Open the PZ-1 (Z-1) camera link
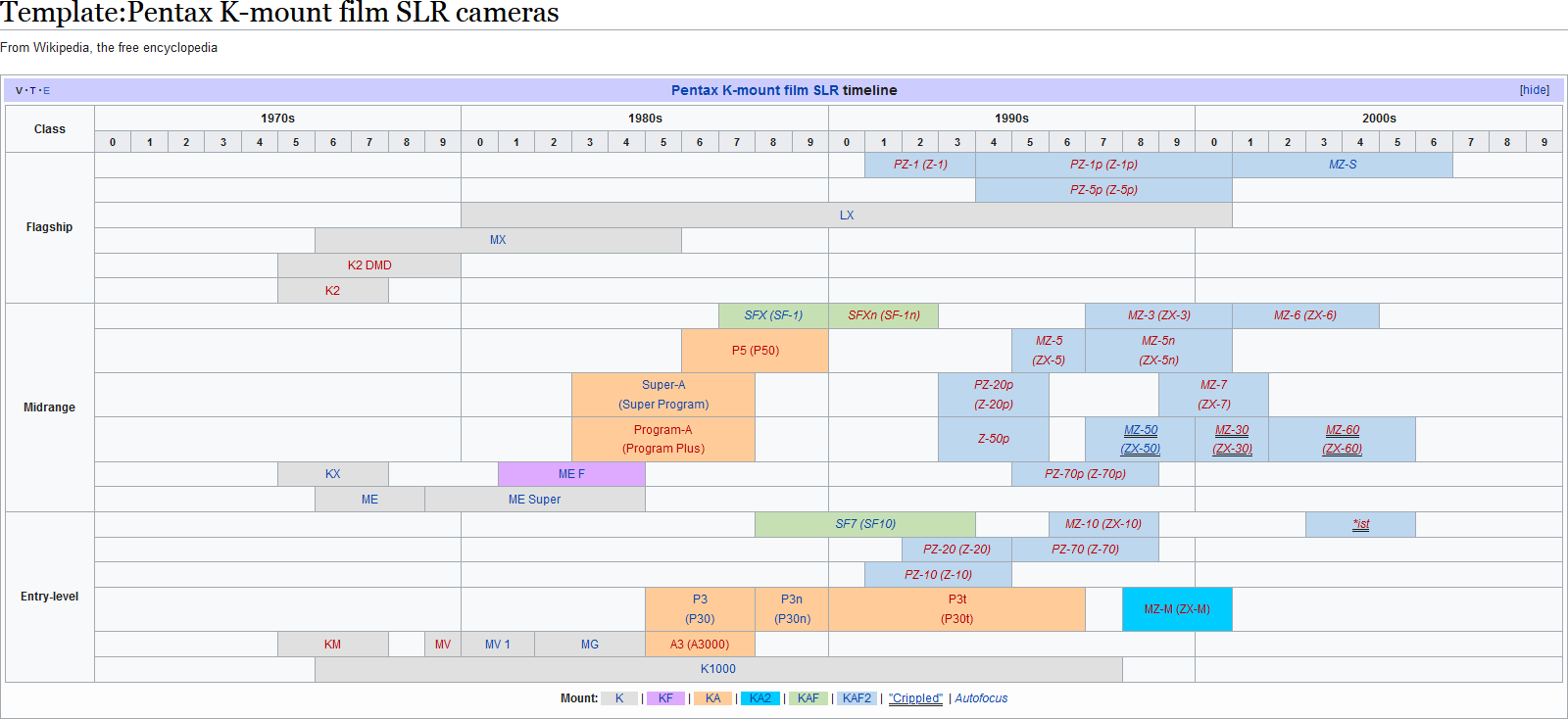The height and width of the screenshot is (719, 1568). (x=920, y=165)
